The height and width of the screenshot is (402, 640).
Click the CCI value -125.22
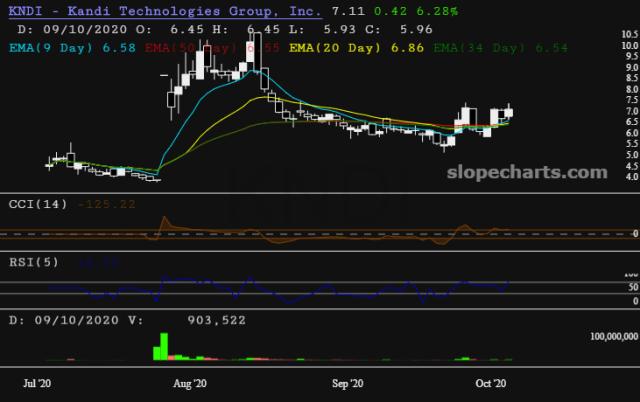coord(106,204)
